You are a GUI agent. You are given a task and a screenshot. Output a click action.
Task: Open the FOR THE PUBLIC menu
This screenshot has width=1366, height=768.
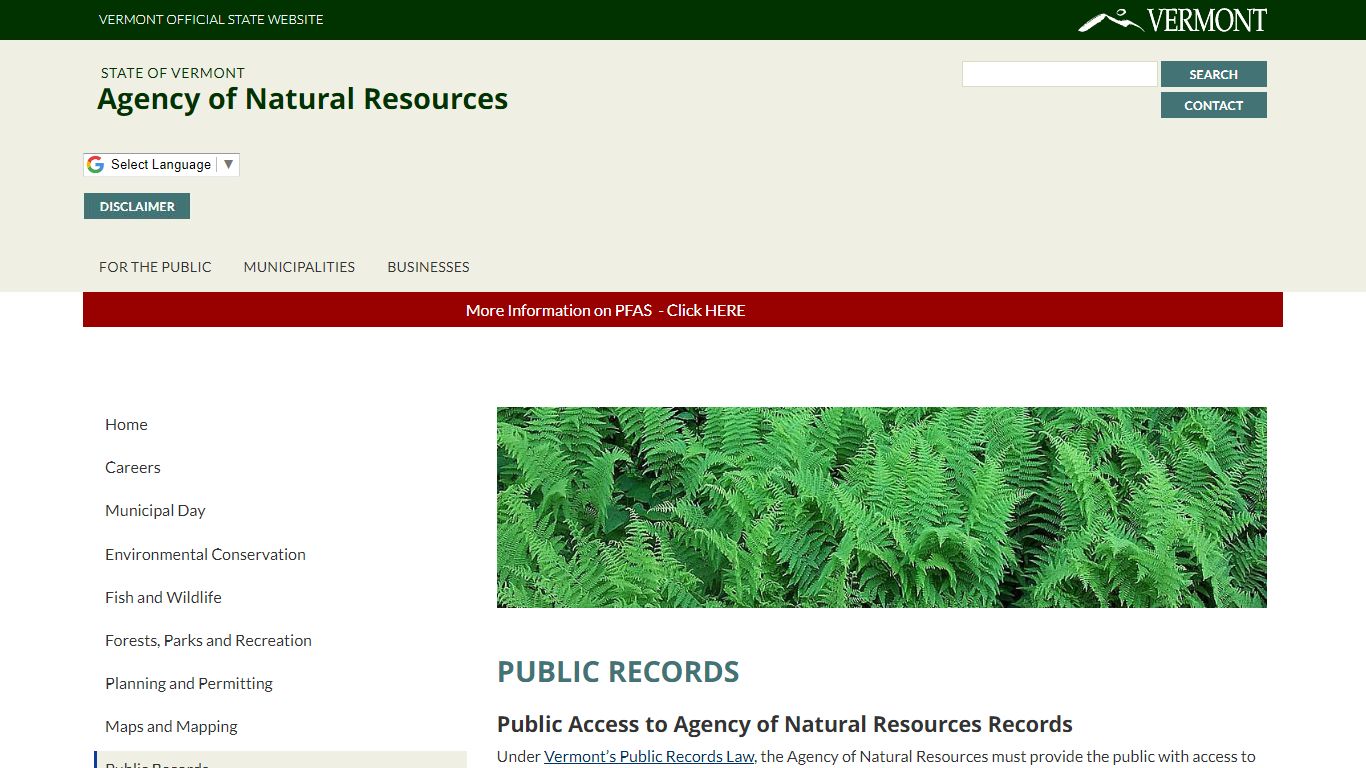(155, 267)
